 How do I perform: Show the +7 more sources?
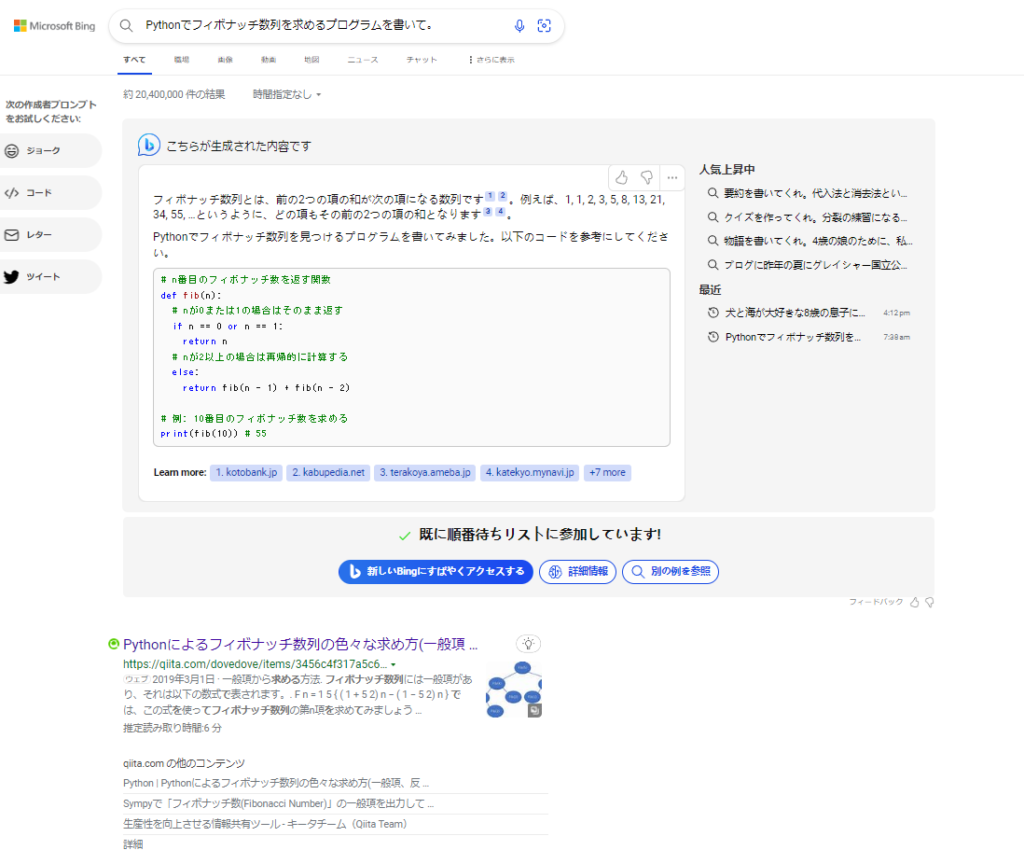coord(607,473)
